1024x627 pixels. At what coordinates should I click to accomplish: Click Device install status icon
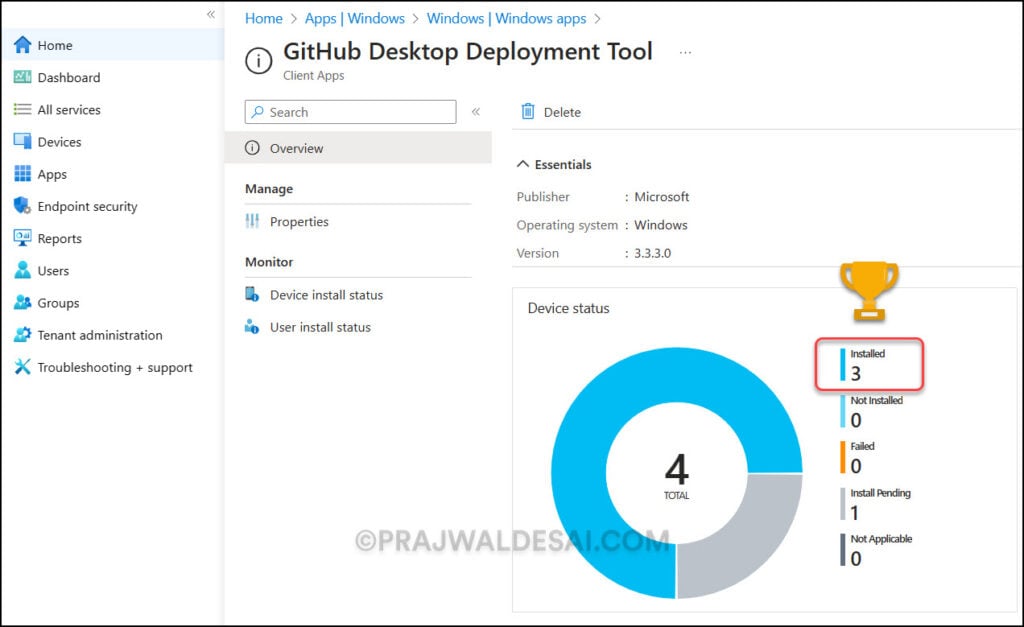tap(252, 295)
